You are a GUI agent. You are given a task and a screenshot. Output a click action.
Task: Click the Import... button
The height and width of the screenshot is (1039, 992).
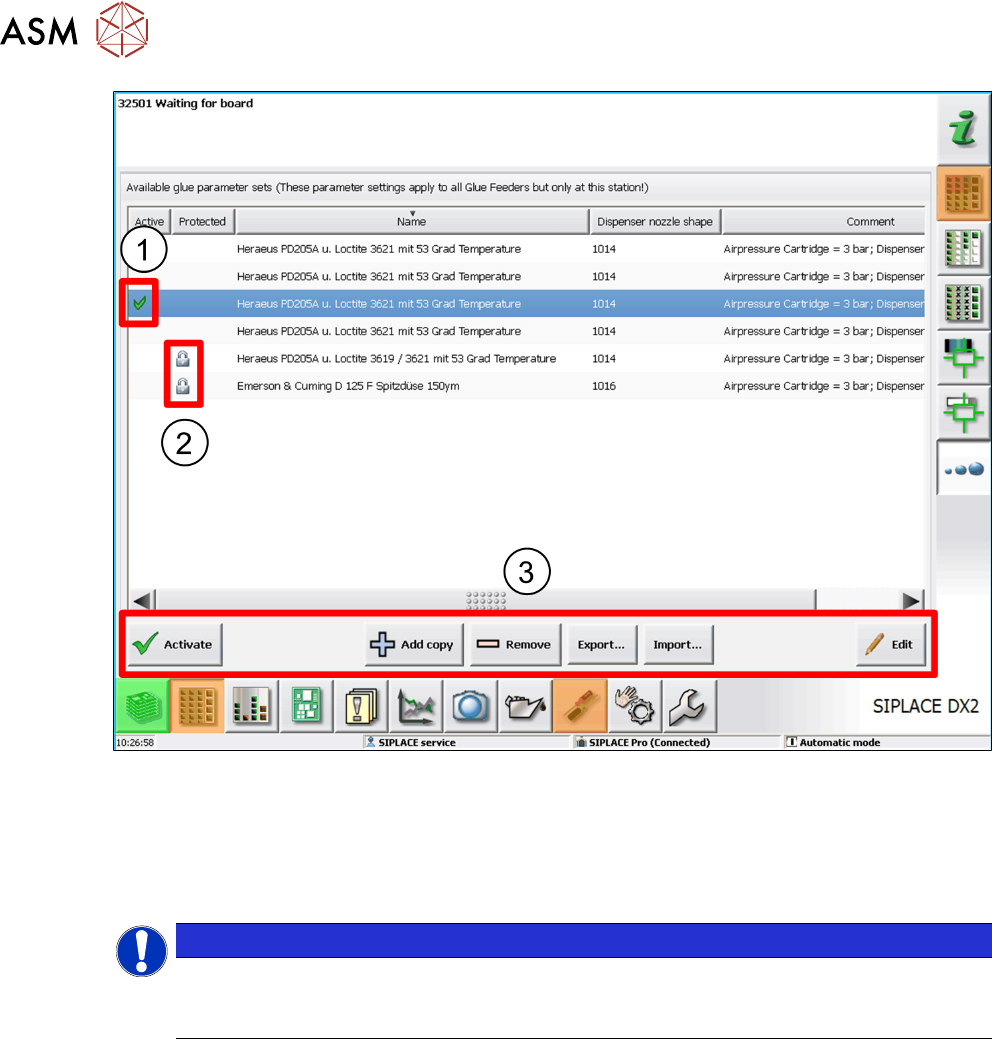(678, 644)
